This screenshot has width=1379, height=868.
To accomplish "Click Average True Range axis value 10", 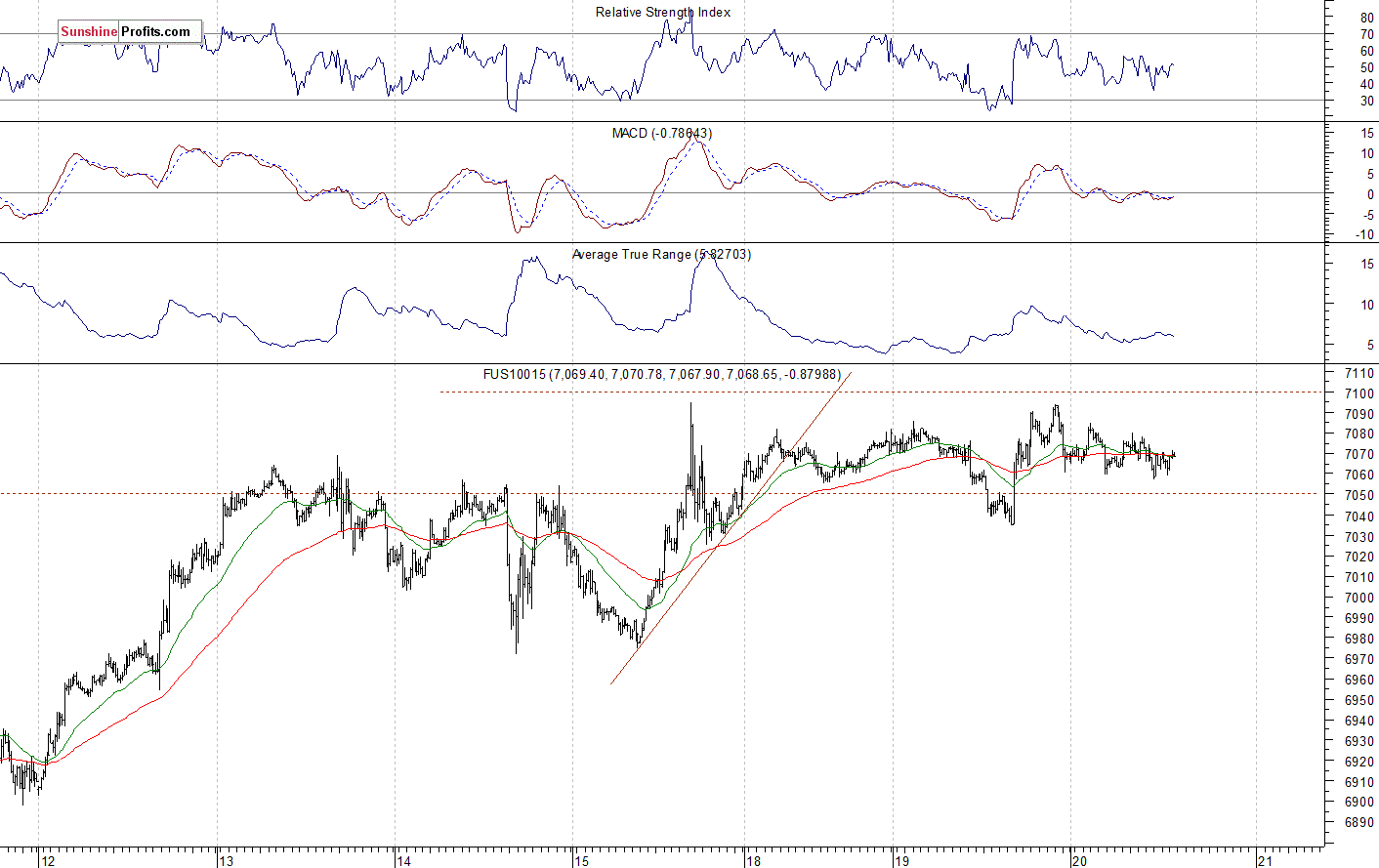I will (1366, 306).
